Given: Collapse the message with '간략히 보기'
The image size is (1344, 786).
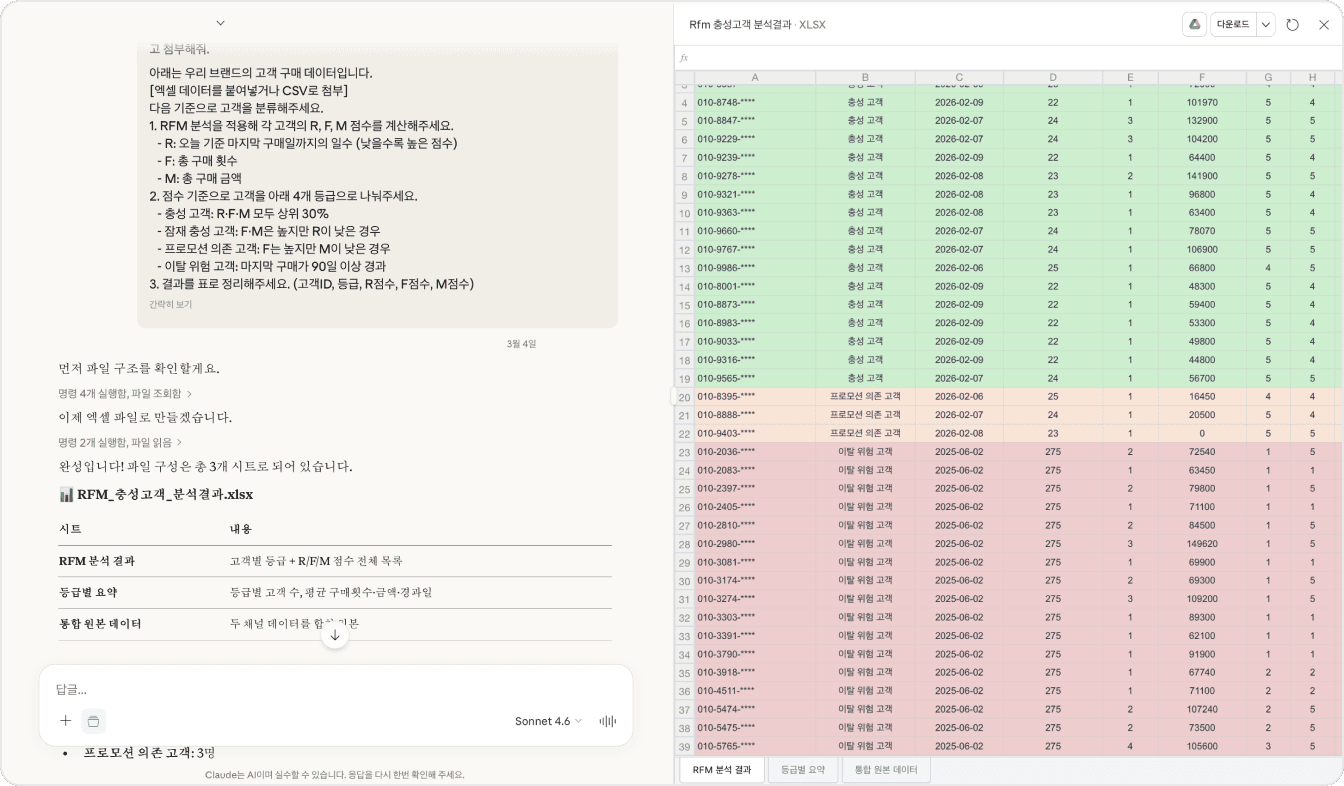Looking at the screenshot, I should (x=170, y=304).
